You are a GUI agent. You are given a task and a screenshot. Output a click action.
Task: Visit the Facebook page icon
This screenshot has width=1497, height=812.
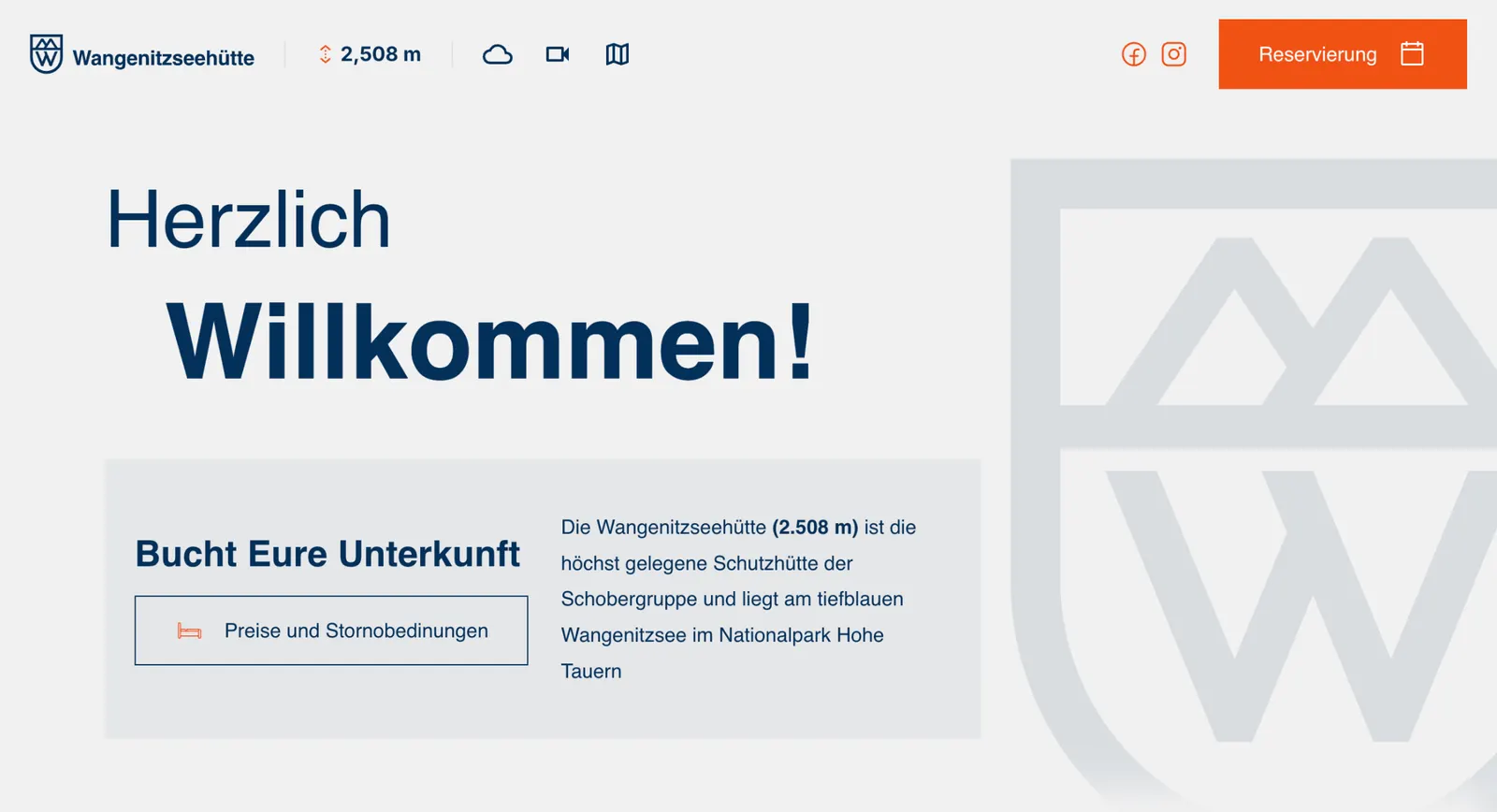[1134, 54]
